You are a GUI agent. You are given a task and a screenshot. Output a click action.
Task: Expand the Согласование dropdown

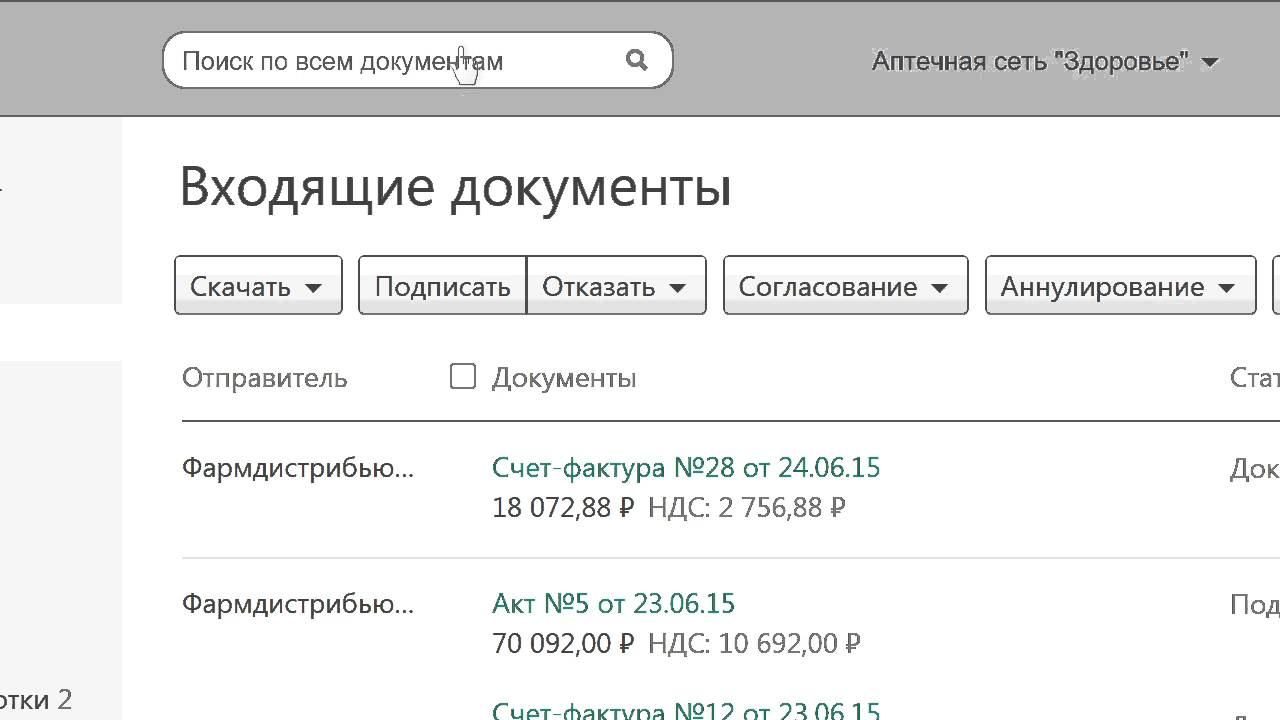pyautogui.click(x=845, y=287)
